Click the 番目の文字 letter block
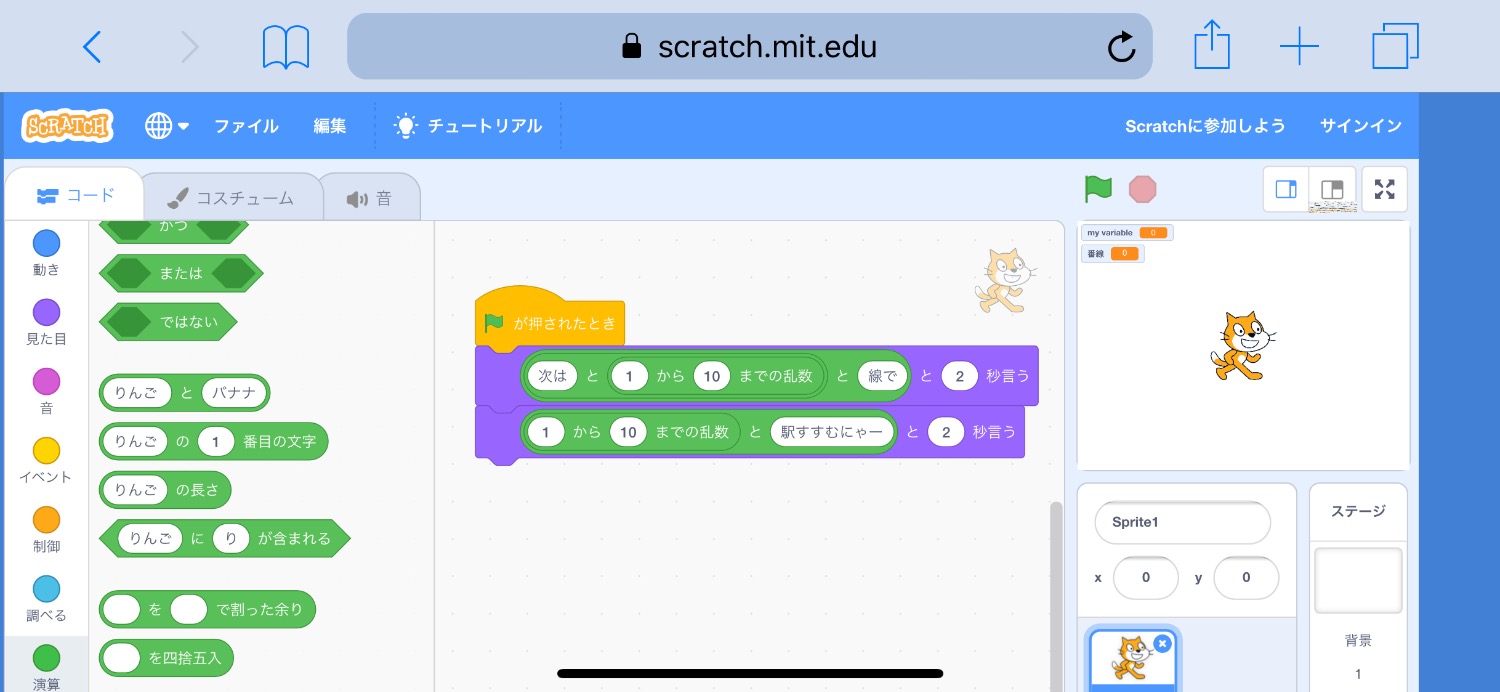 213,441
